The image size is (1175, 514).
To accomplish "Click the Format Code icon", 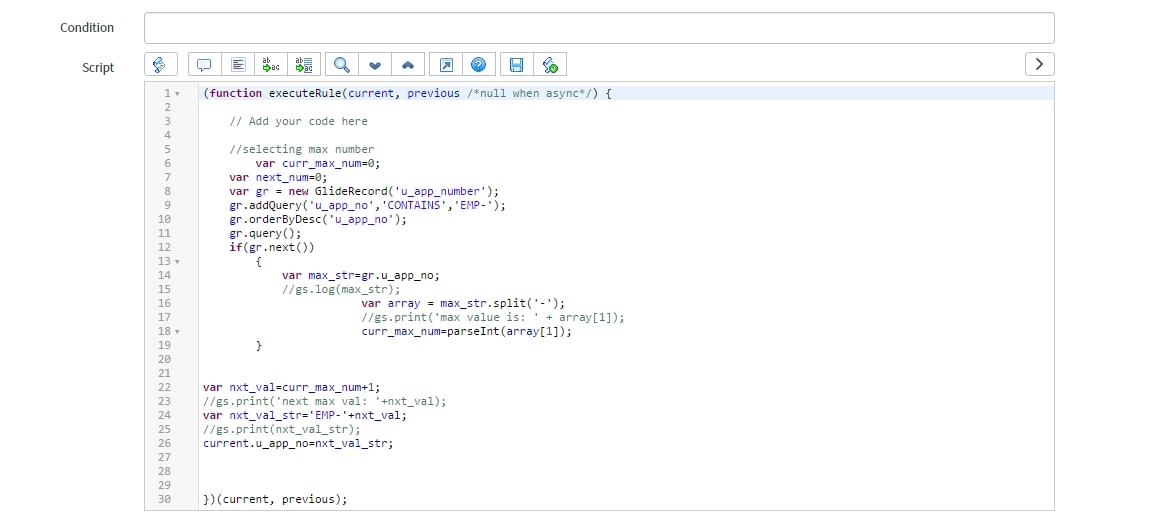I will 238,64.
